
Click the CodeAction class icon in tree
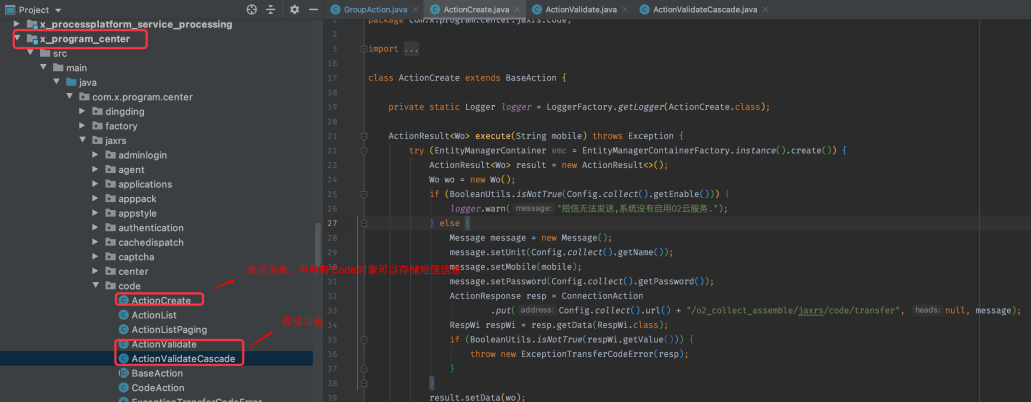(x=123, y=388)
